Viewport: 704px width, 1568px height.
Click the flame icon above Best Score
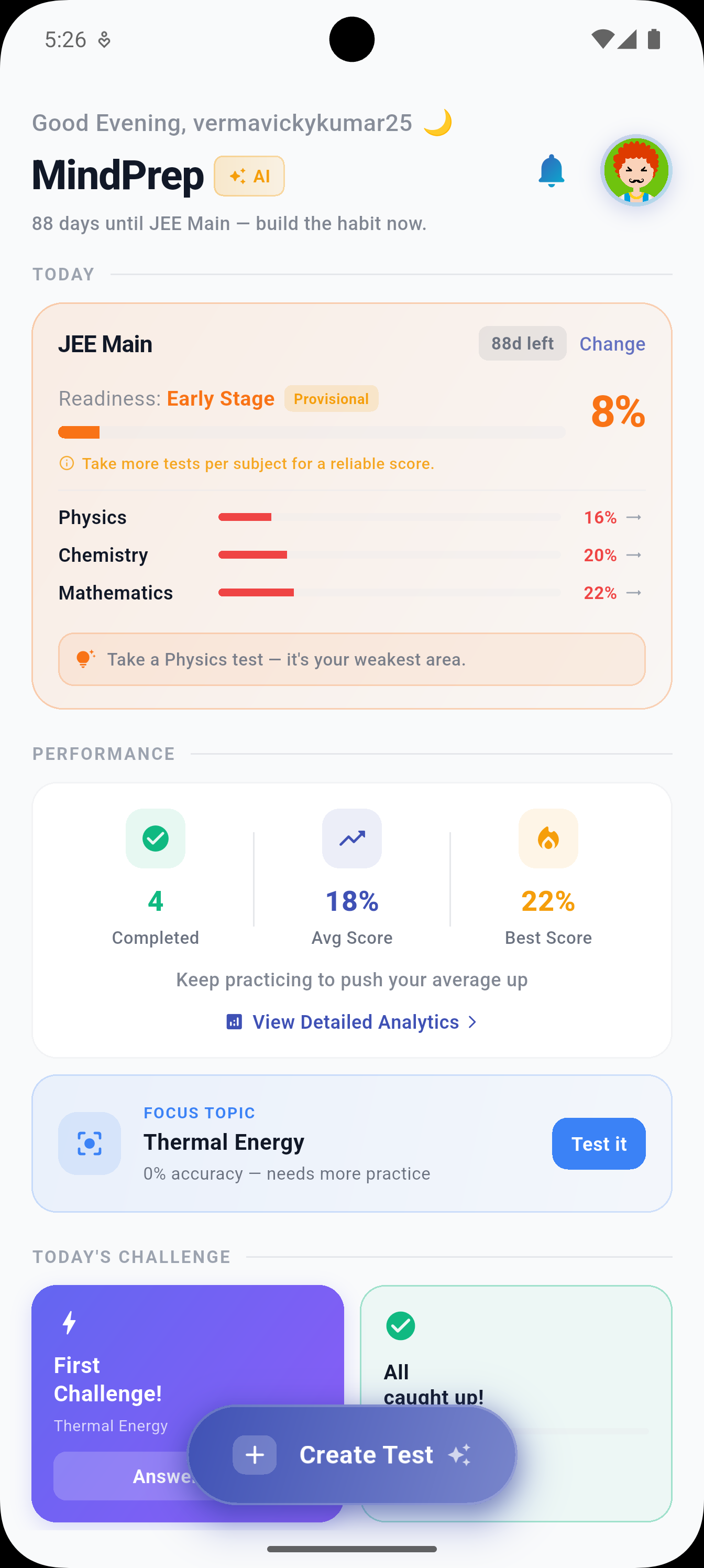[x=547, y=839]
